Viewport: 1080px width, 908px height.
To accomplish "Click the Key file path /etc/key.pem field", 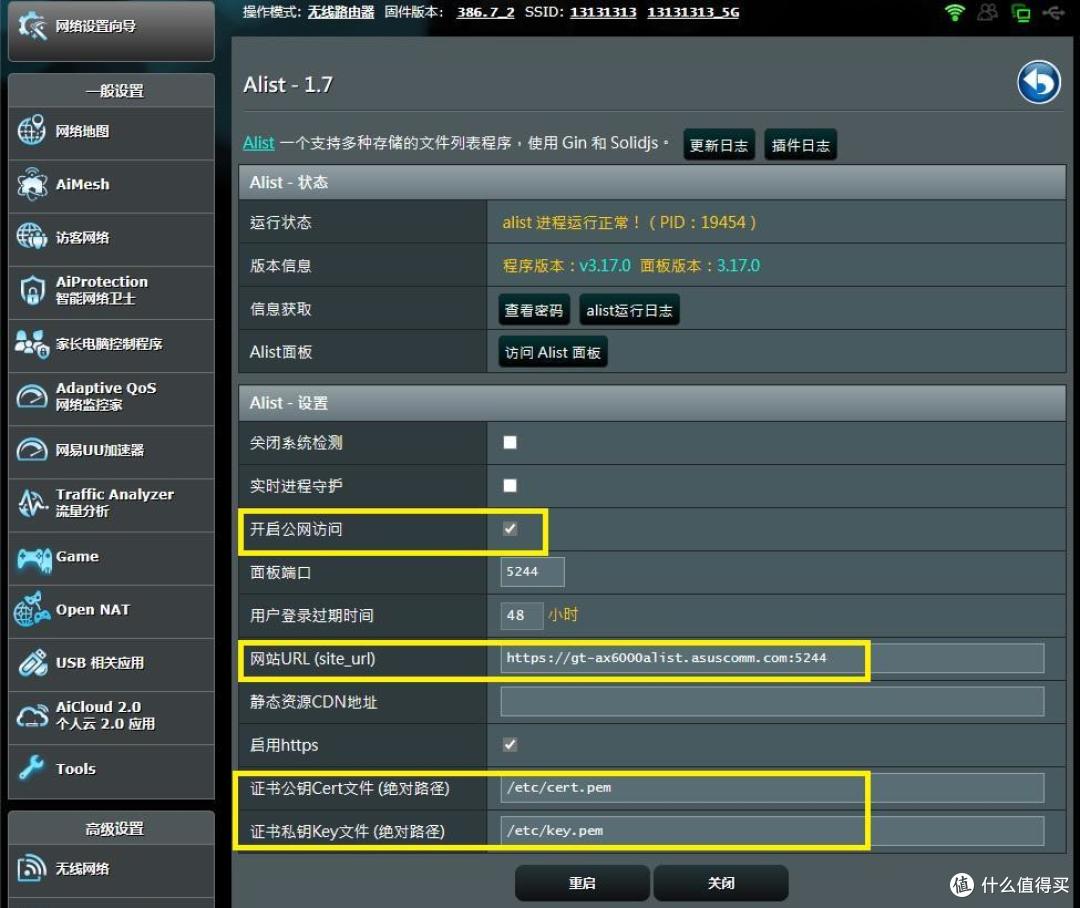I will pyautogui.click(x=772, y=831).
